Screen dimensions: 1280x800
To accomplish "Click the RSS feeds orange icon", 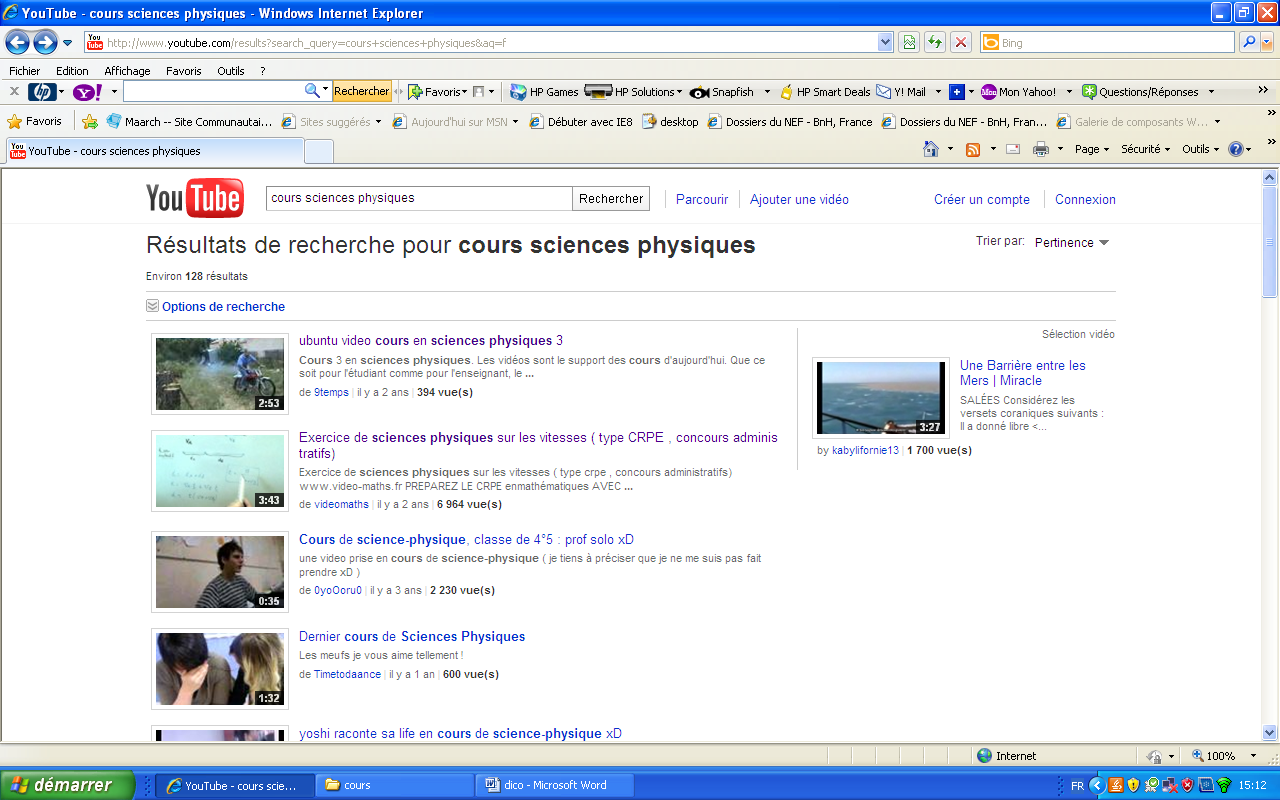I will (972, 150).
